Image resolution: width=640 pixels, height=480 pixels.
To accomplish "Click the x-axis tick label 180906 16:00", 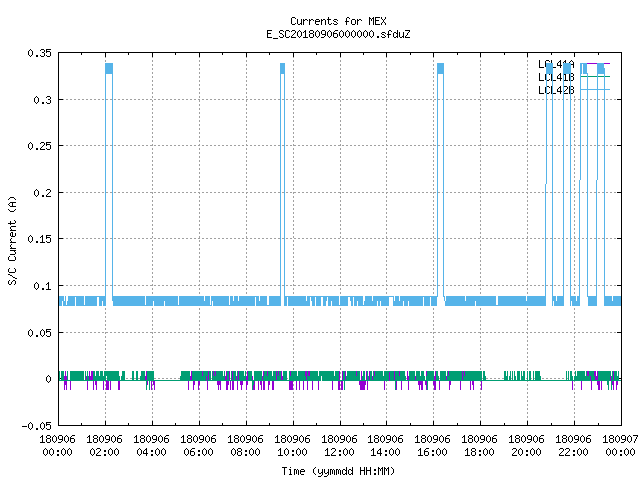I will 432,445.
